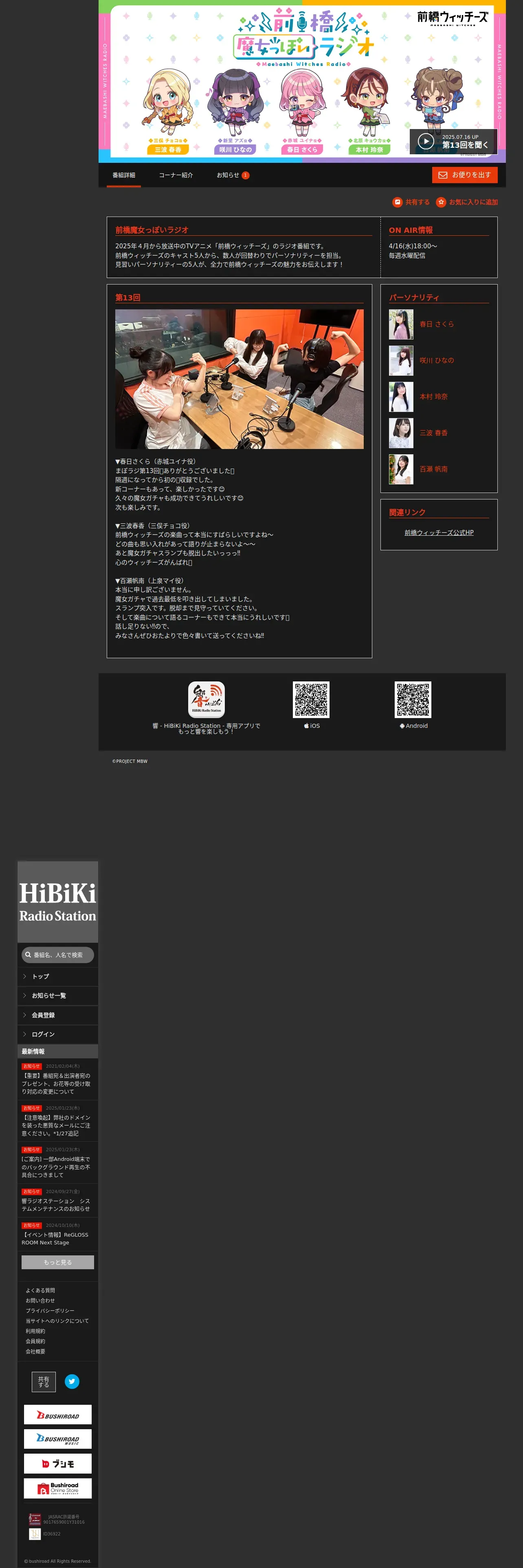The image size is (523, 1568).
Task: Click the iOS QR code
Action: pos(311,699)
